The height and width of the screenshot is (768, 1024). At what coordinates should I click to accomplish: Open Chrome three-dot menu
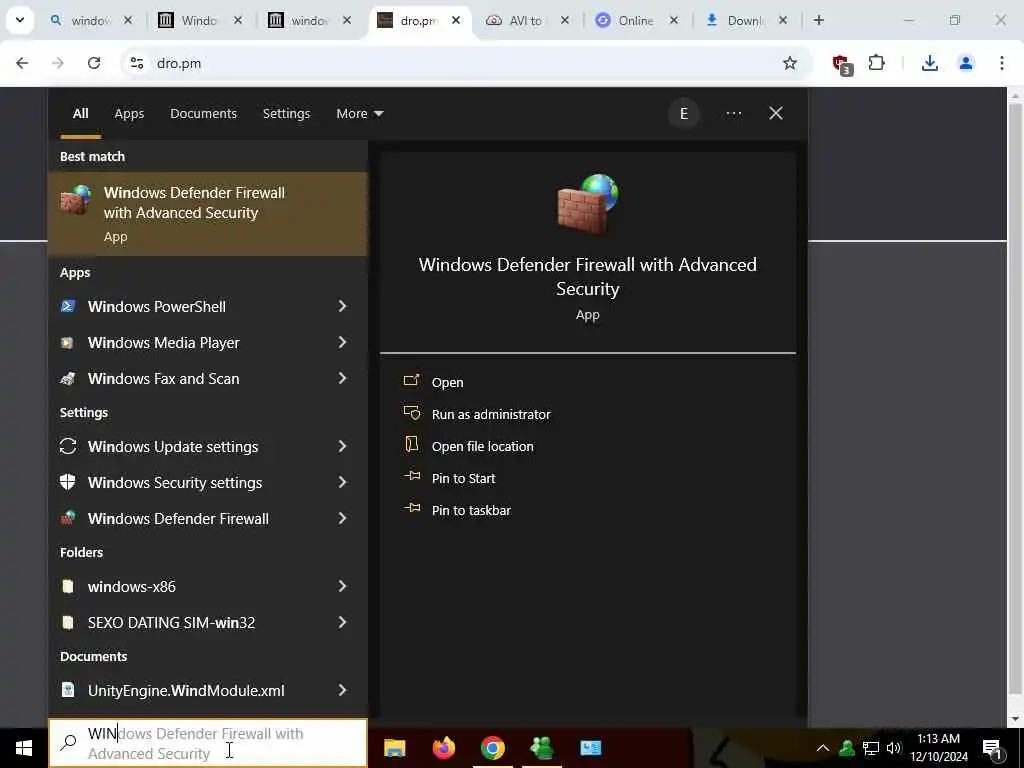point(1002,63)
